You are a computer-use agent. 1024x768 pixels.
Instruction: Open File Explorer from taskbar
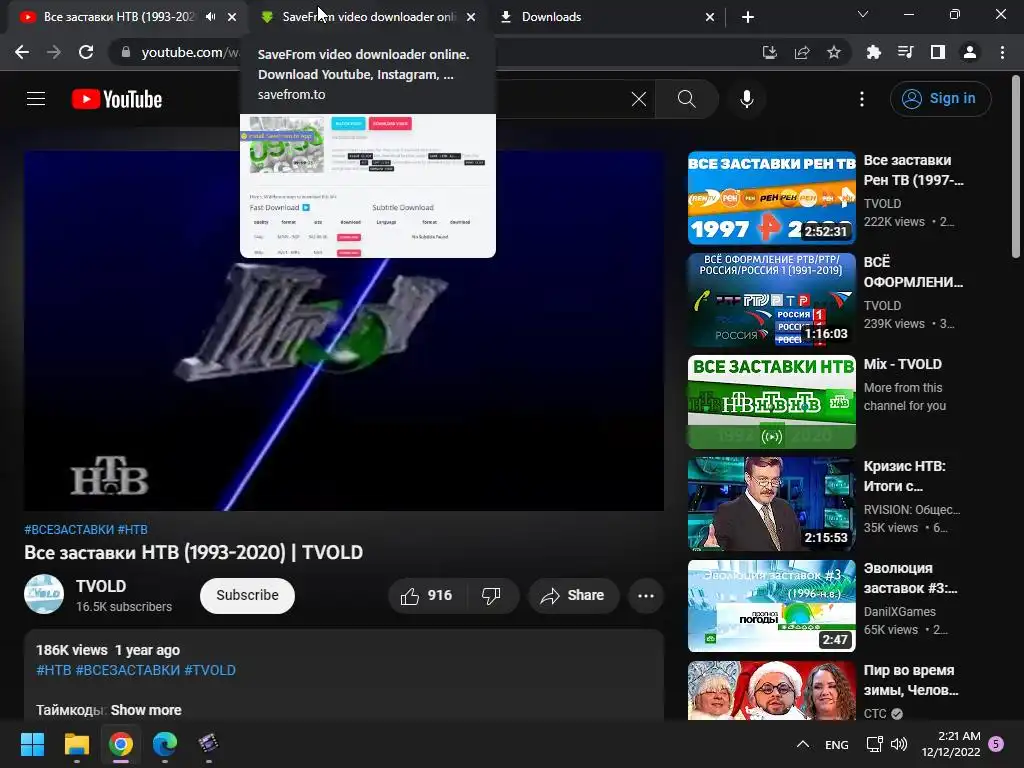point(76,744)
